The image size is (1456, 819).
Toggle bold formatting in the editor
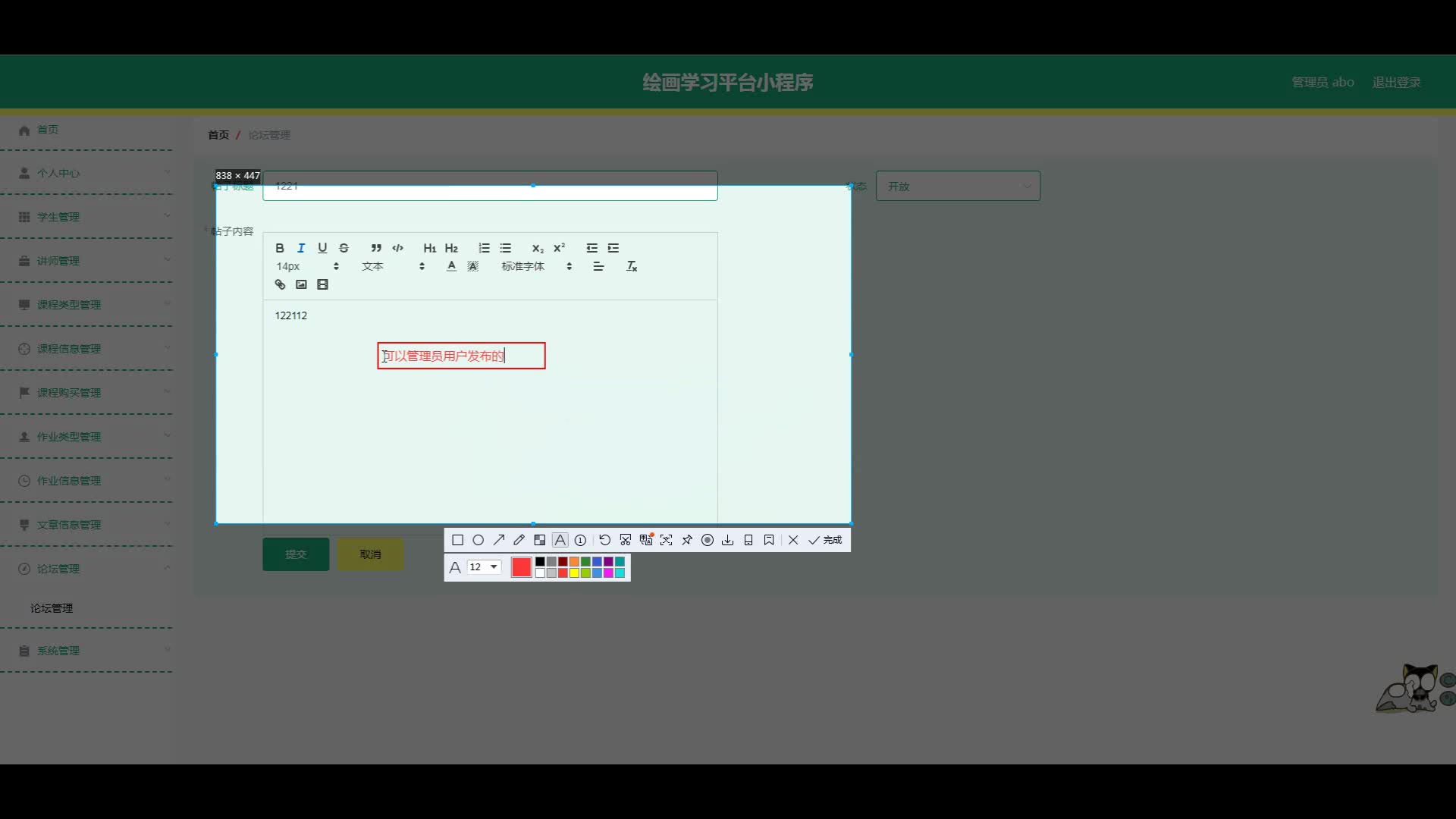tap(280, 248)
